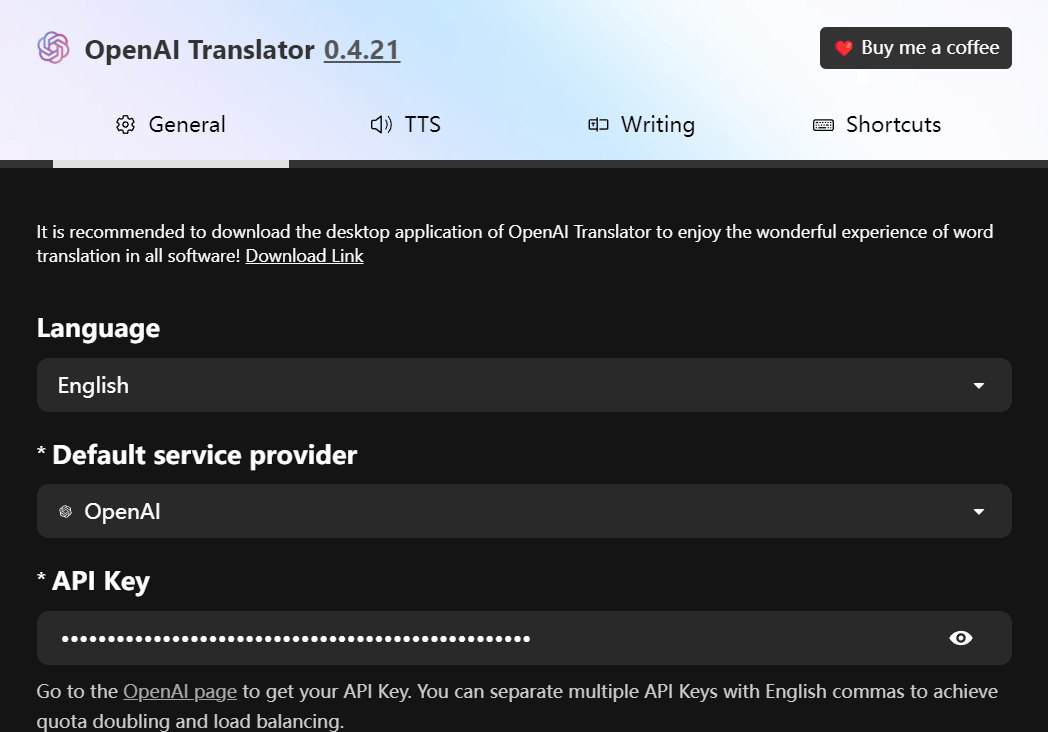
Task: Click the OpenAI provider logo icon
Action: (66, 512)
